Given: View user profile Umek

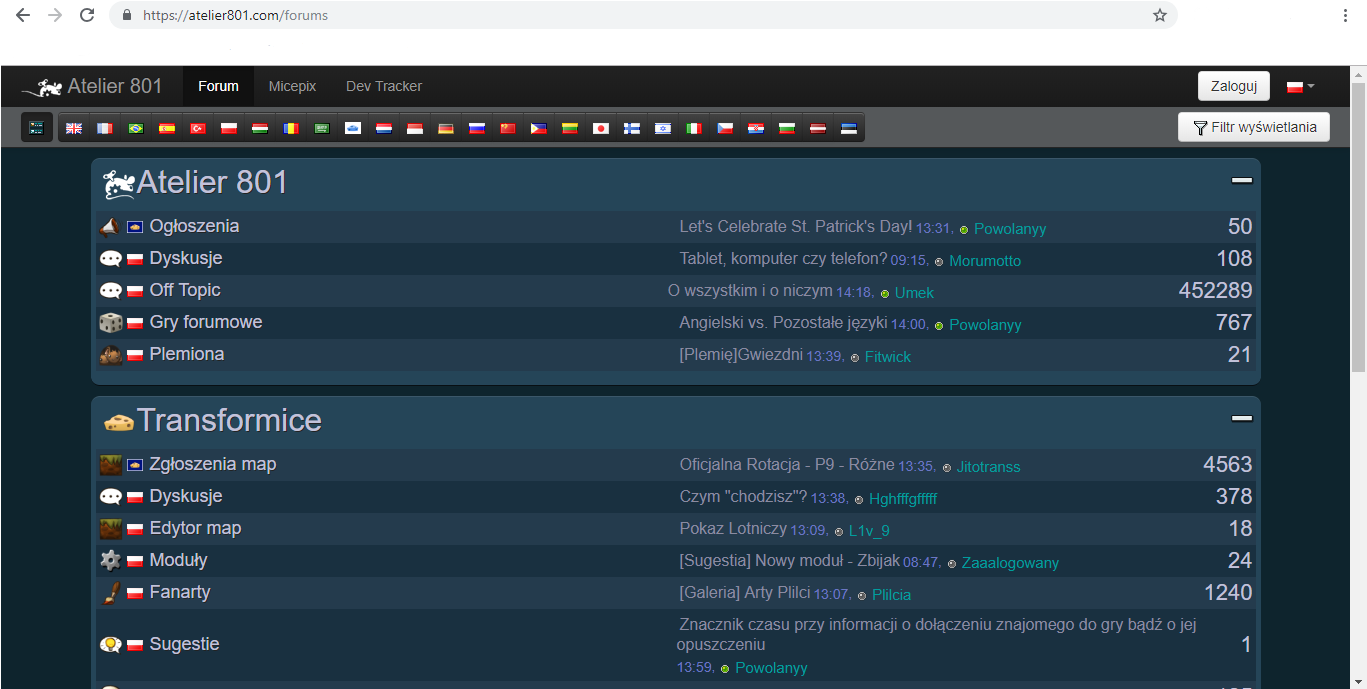Looking at the screenshot, I should (x=914, y=293).
